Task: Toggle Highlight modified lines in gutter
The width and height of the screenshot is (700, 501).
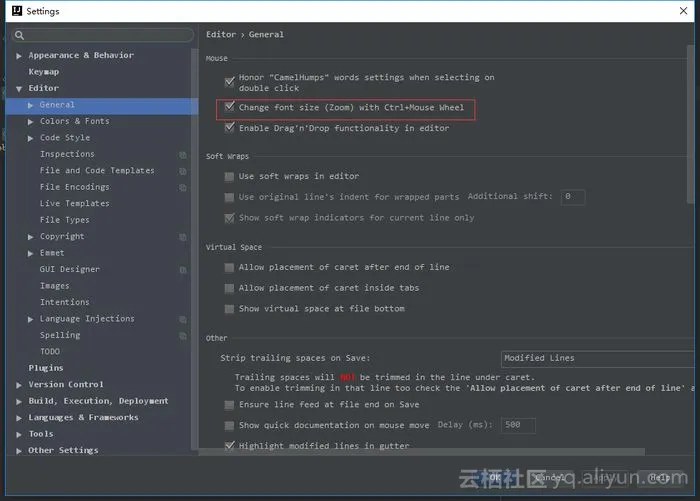Action: click(229, 446)
